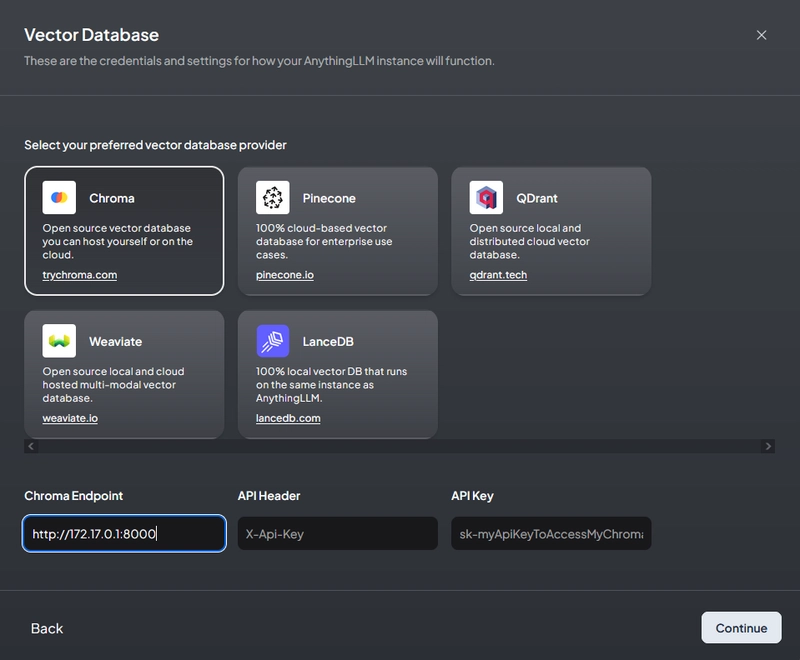Image resolution: width=800 pixels, height=660 pixels.
Task: Click Chroma's 'Open source vector database' description
Action: pos(117,241)
